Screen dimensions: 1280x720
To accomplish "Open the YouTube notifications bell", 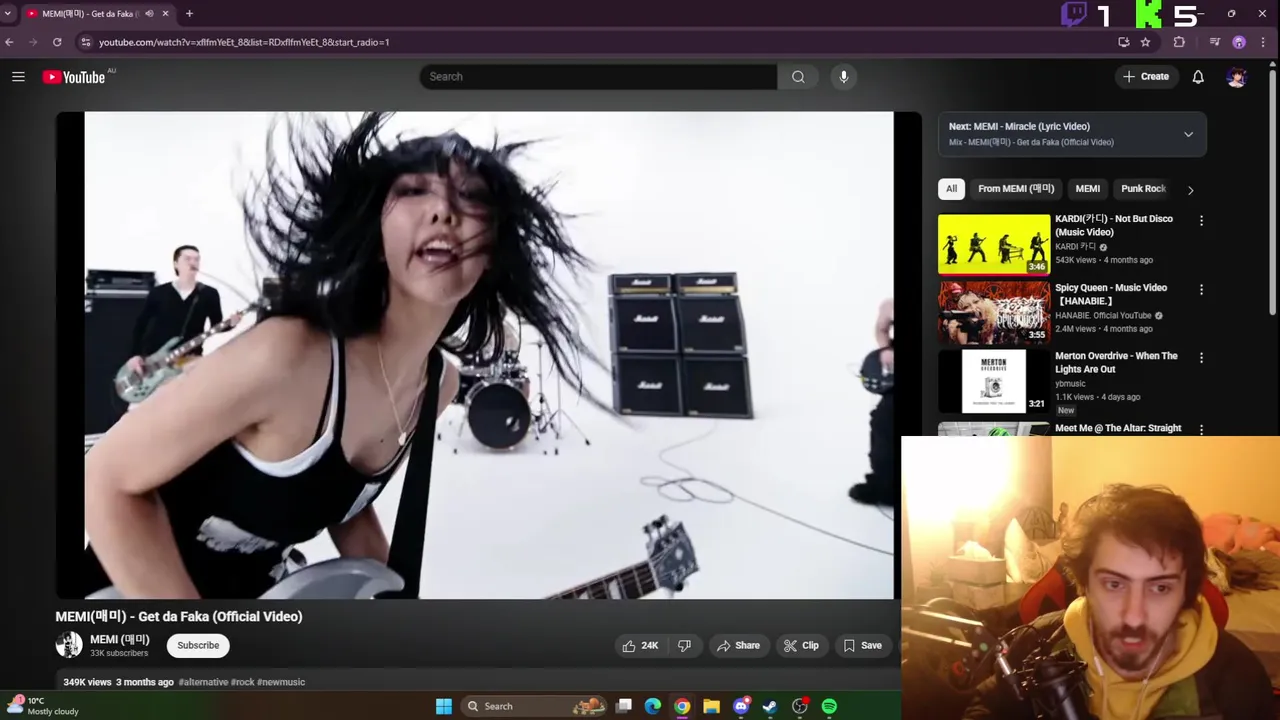I will (x=1198, y=77).
